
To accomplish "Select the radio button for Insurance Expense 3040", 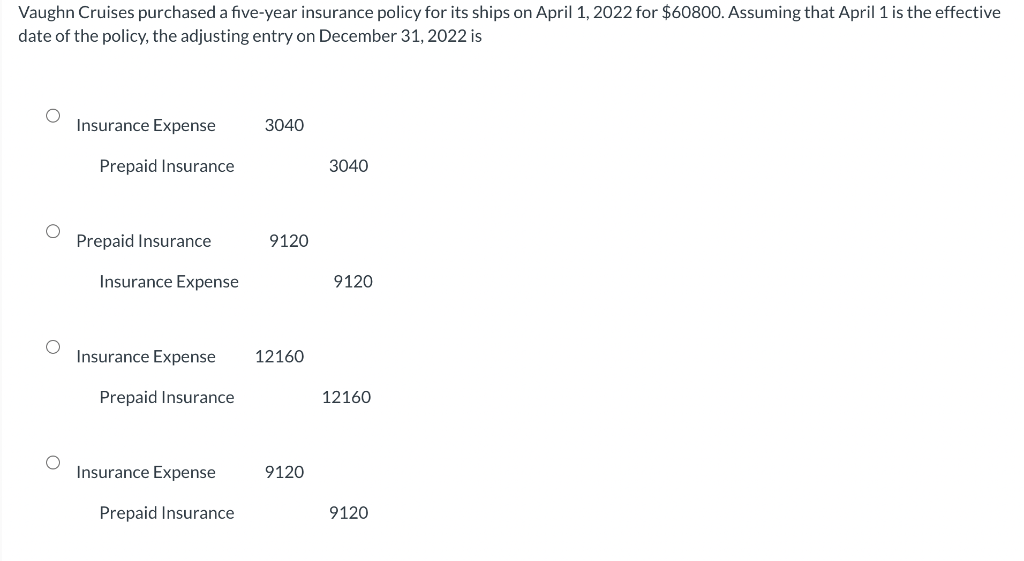I will tap(53, 115).
